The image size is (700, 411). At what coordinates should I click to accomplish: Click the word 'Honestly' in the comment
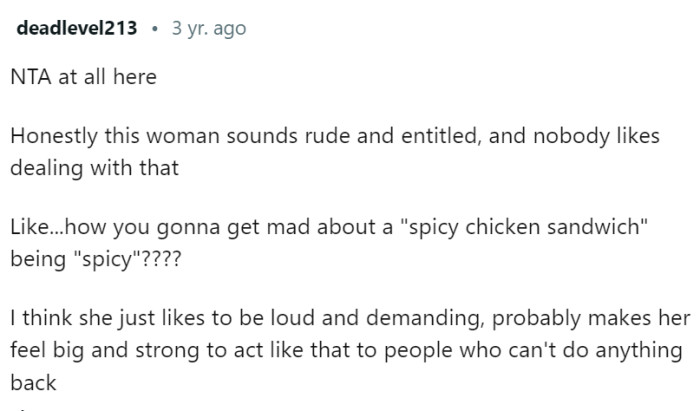[54, 136]
